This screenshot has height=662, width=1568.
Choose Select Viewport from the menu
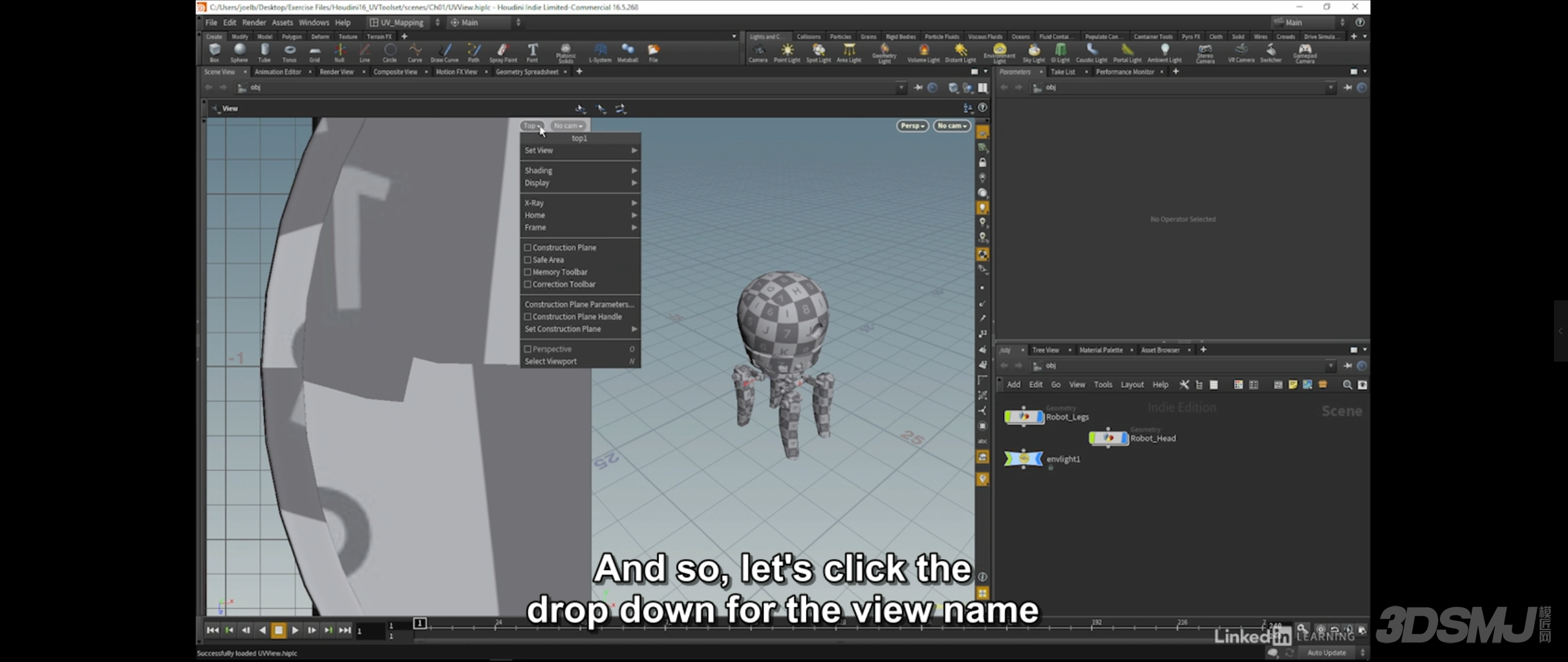[x=580, y=362]
